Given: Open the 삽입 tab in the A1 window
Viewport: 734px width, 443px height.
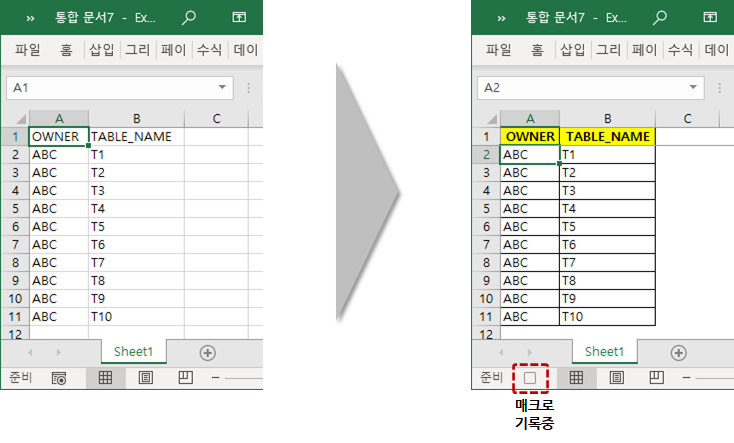Looking at the screenshot, I should tap(102, 50).
